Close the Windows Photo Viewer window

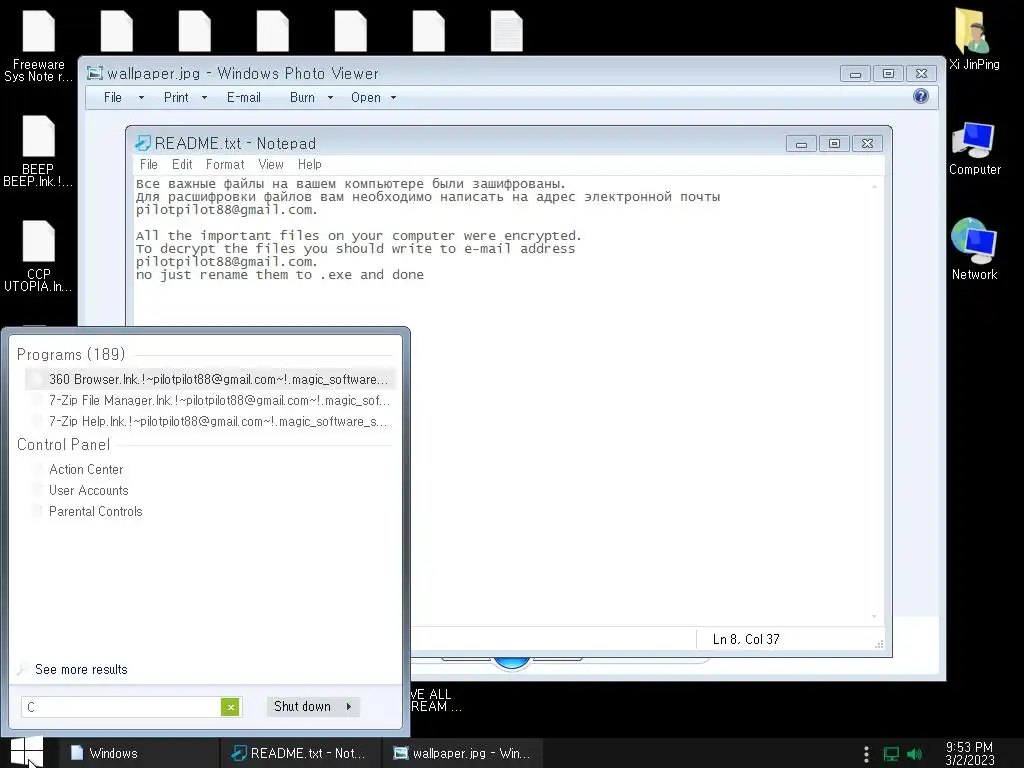click(x=921, y=74)
